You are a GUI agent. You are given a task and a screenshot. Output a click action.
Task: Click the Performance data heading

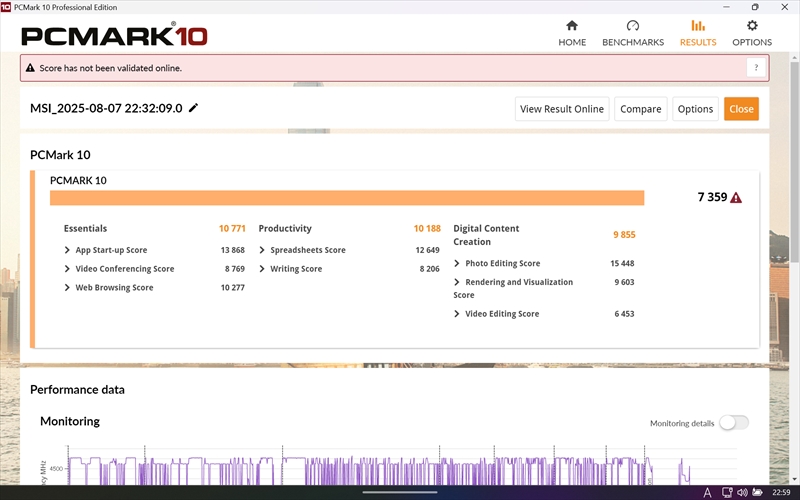pos(77,390)
